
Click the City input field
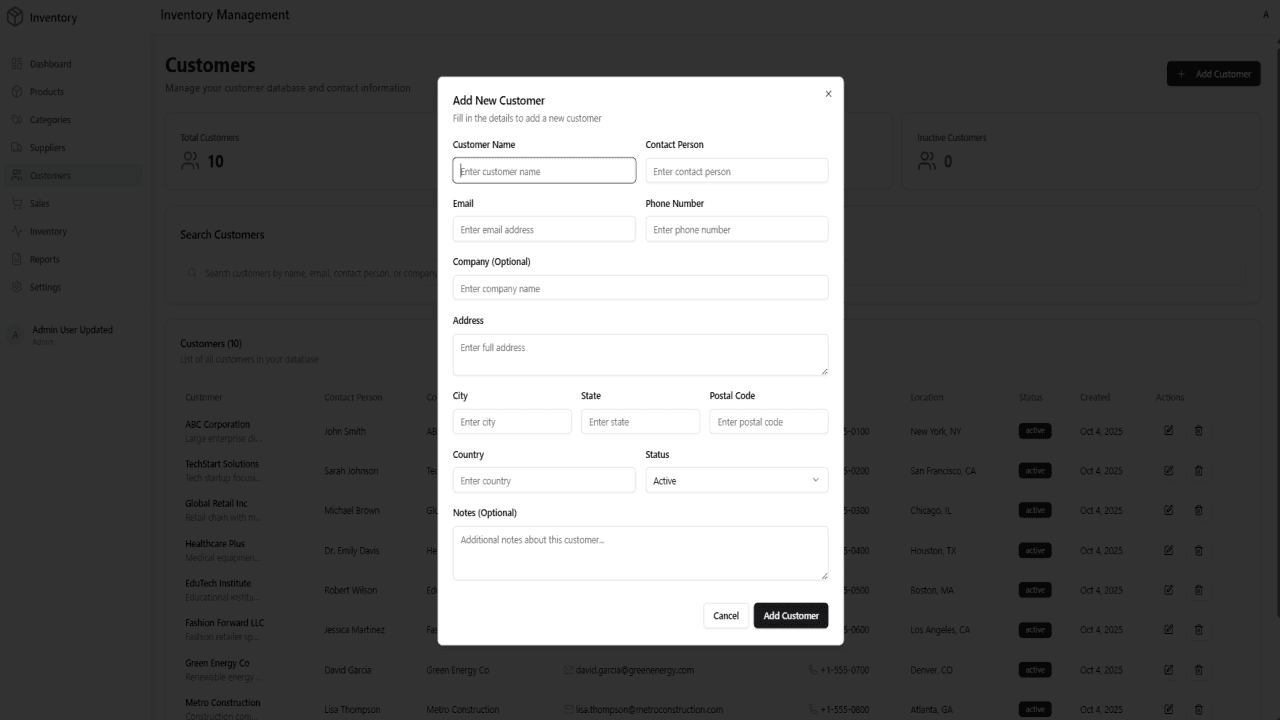point(512,422)
